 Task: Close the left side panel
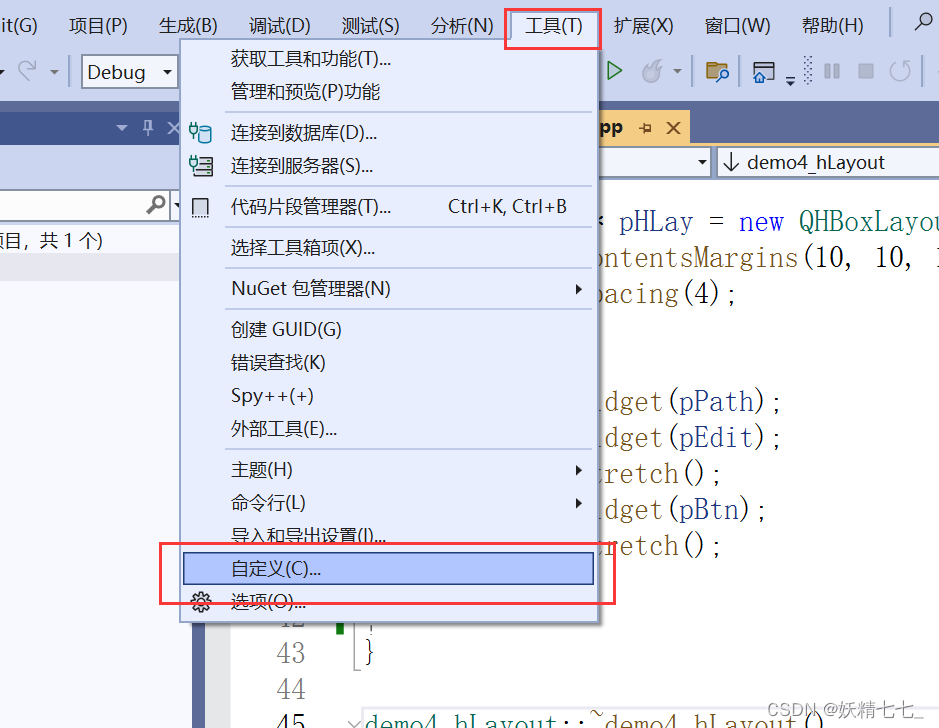coord(173,128)
